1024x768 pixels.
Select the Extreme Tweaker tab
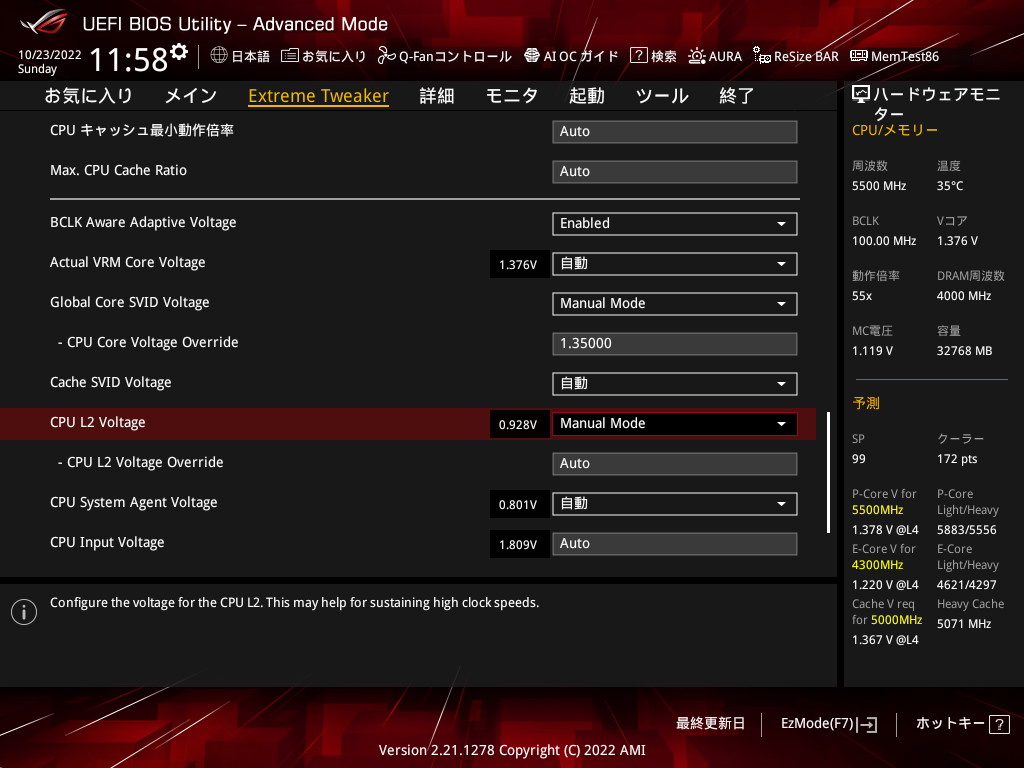(319, 96)
